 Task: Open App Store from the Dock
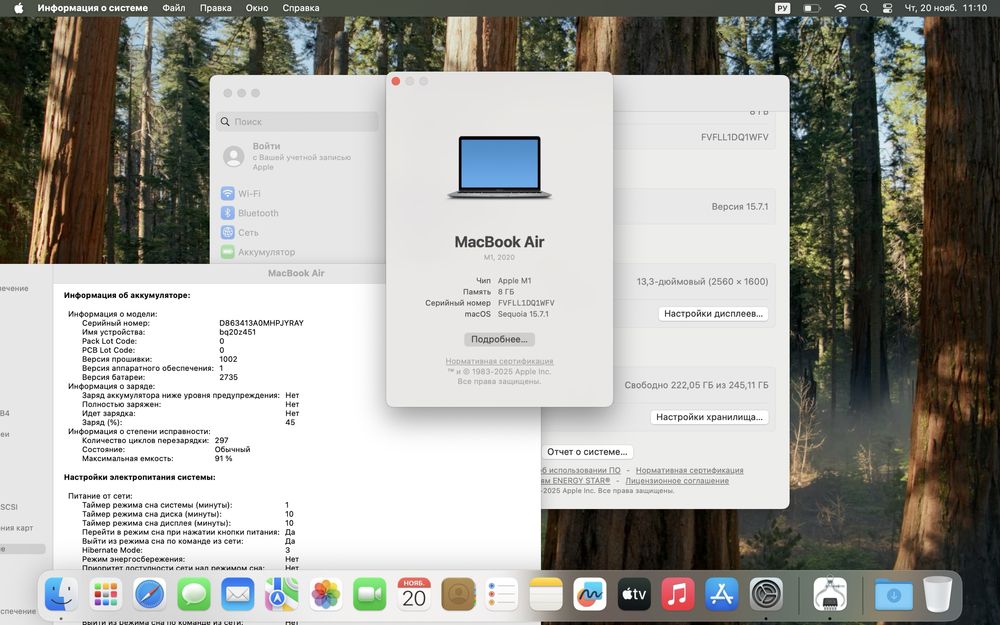click(x=722, y=595)
